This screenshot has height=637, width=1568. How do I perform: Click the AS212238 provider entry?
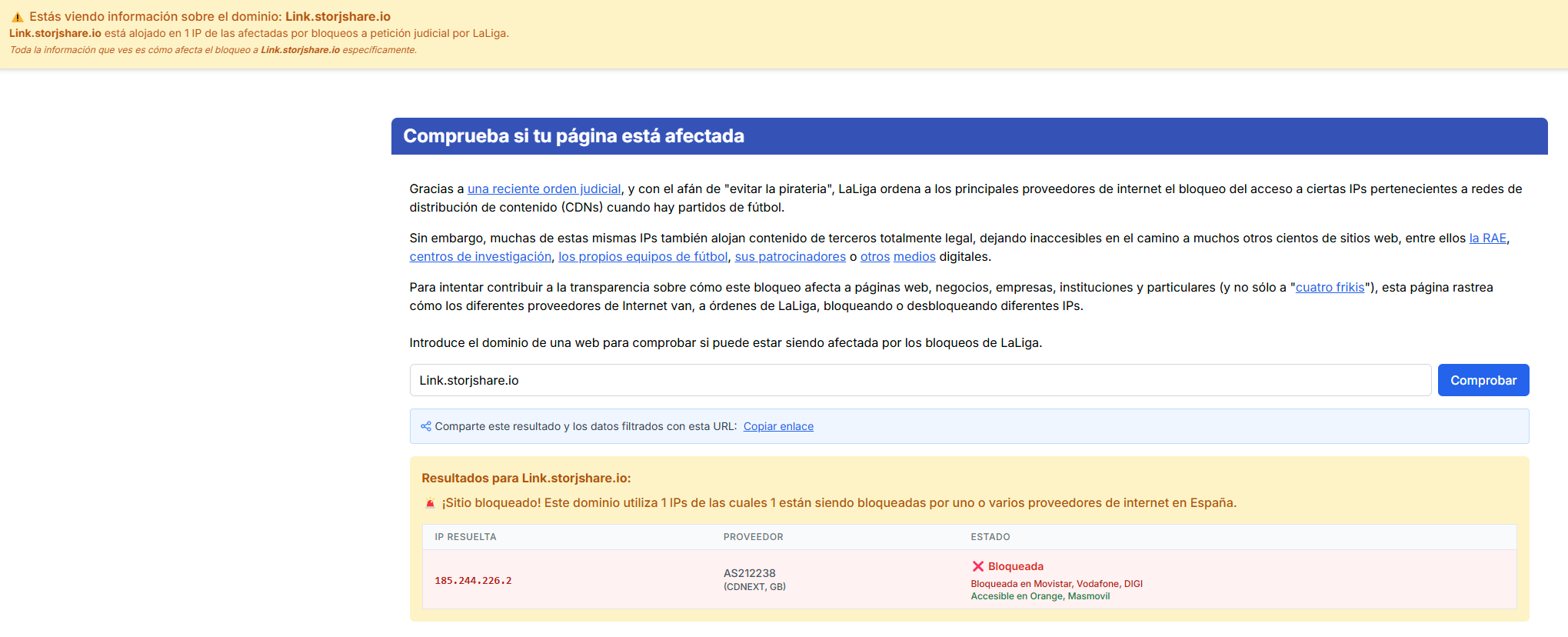pyautogui.click(x=749, y=573)
